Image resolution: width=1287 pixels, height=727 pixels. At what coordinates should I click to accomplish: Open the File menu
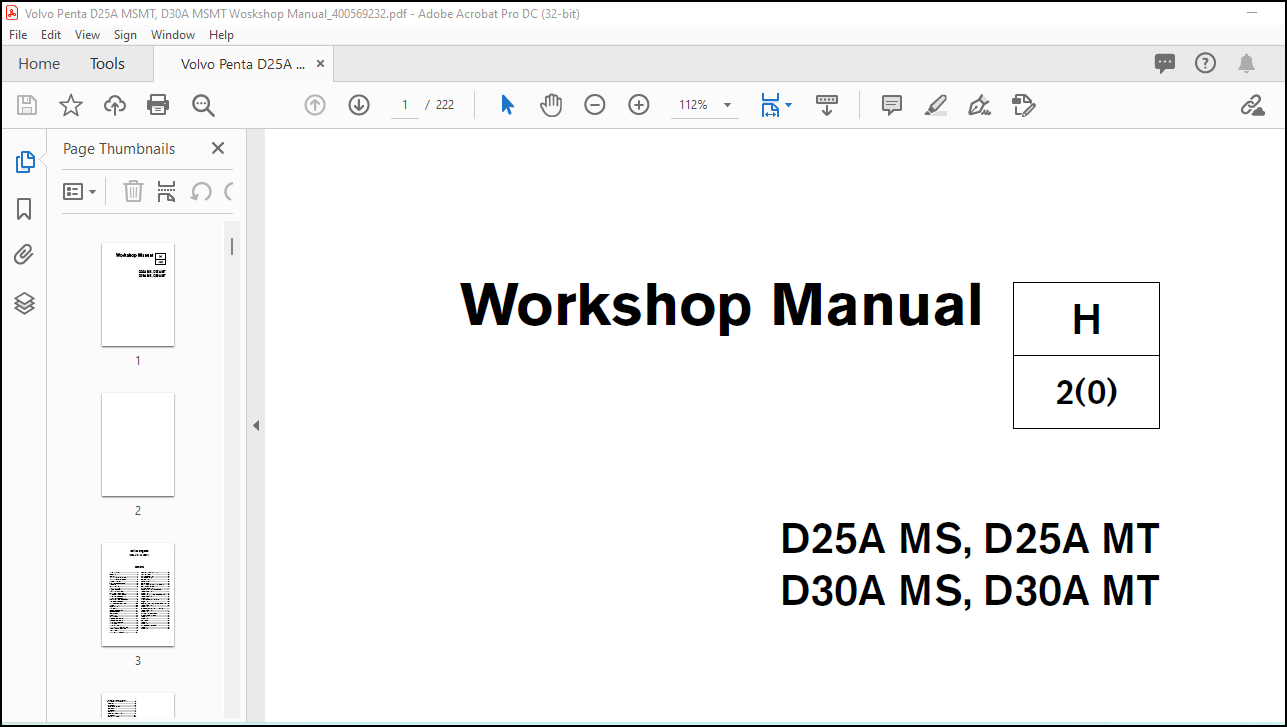click(x=18, y=34)
